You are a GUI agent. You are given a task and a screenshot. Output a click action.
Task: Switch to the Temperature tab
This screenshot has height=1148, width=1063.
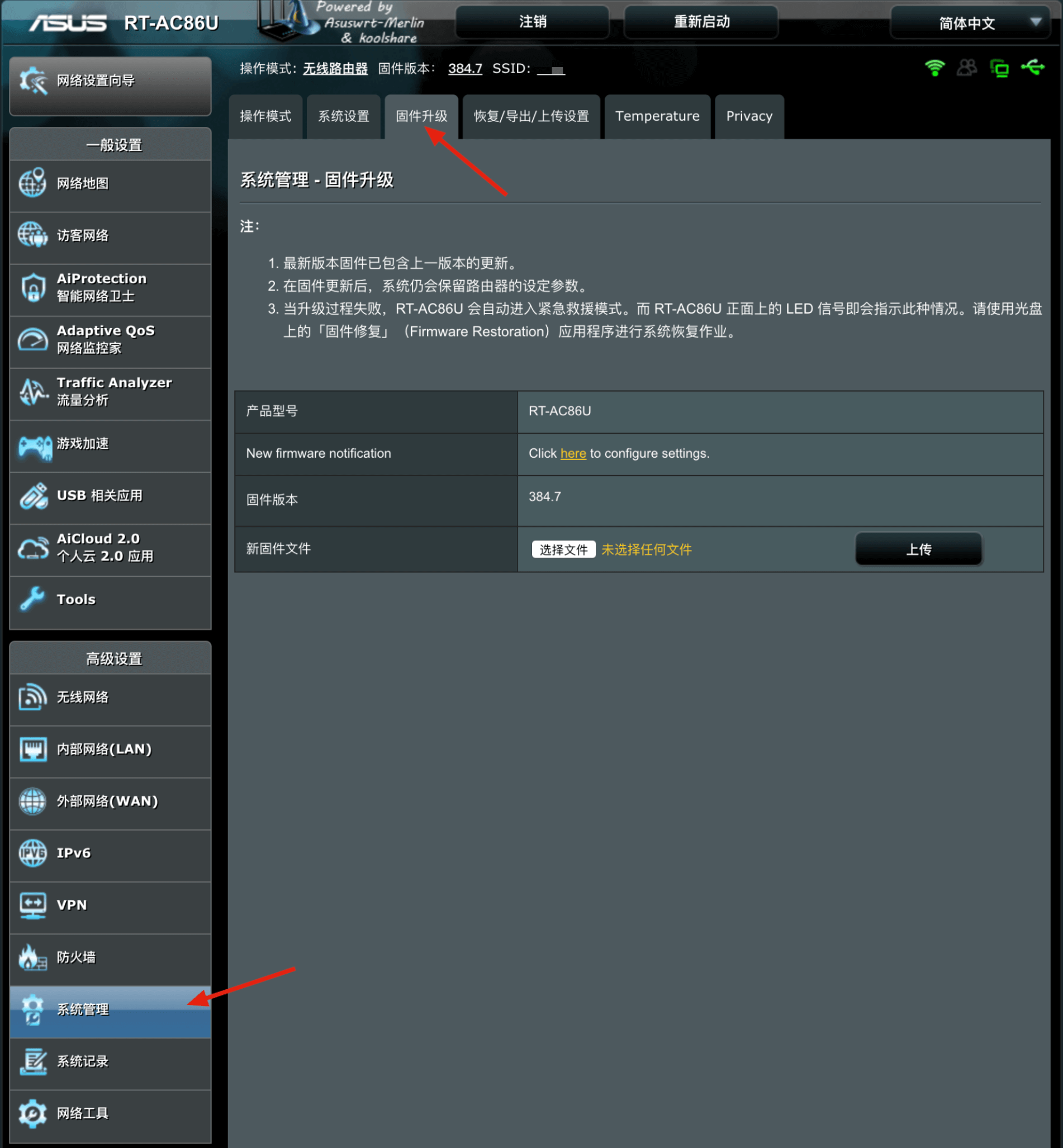657,116
